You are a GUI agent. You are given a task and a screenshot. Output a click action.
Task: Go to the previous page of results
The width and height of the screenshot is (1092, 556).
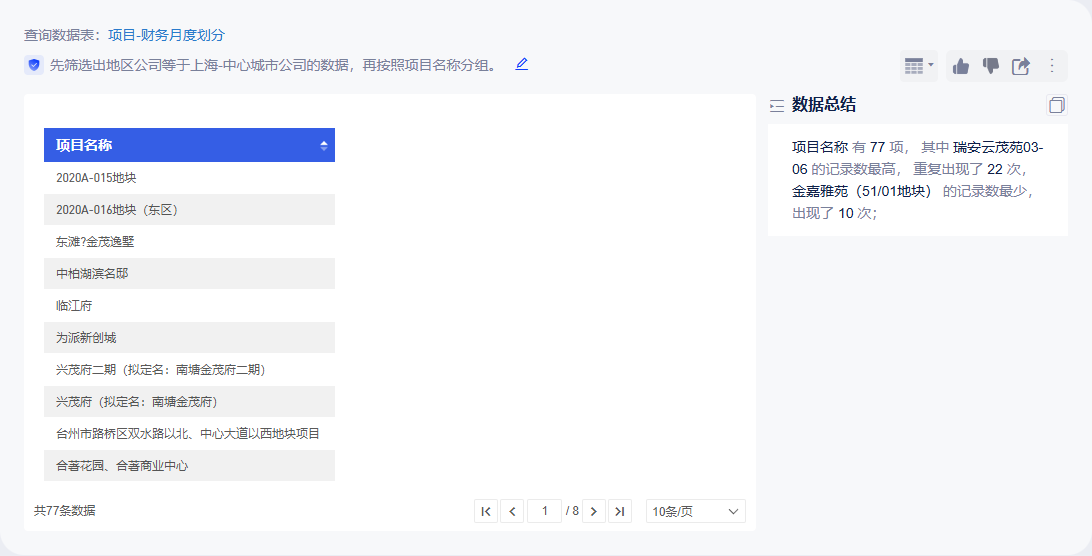[x=512, y=511]
